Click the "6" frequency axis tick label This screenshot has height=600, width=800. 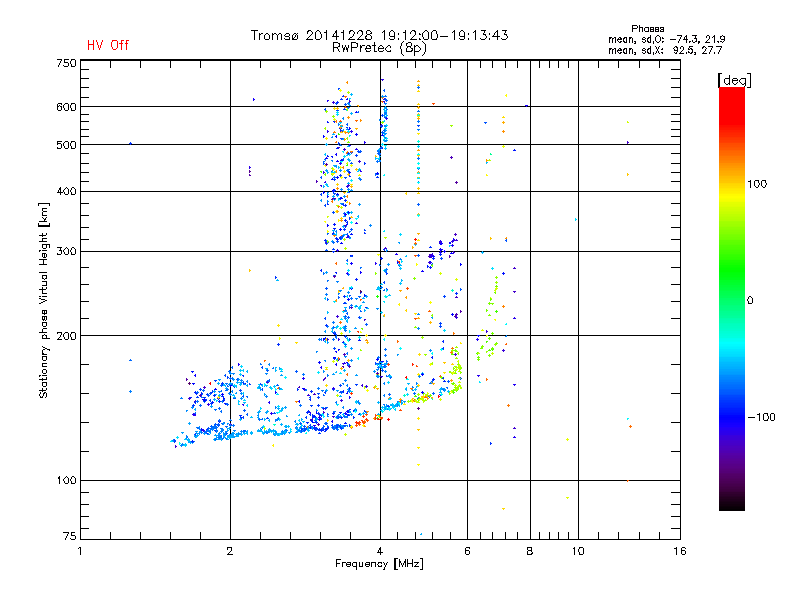click(x=467, y=551)
